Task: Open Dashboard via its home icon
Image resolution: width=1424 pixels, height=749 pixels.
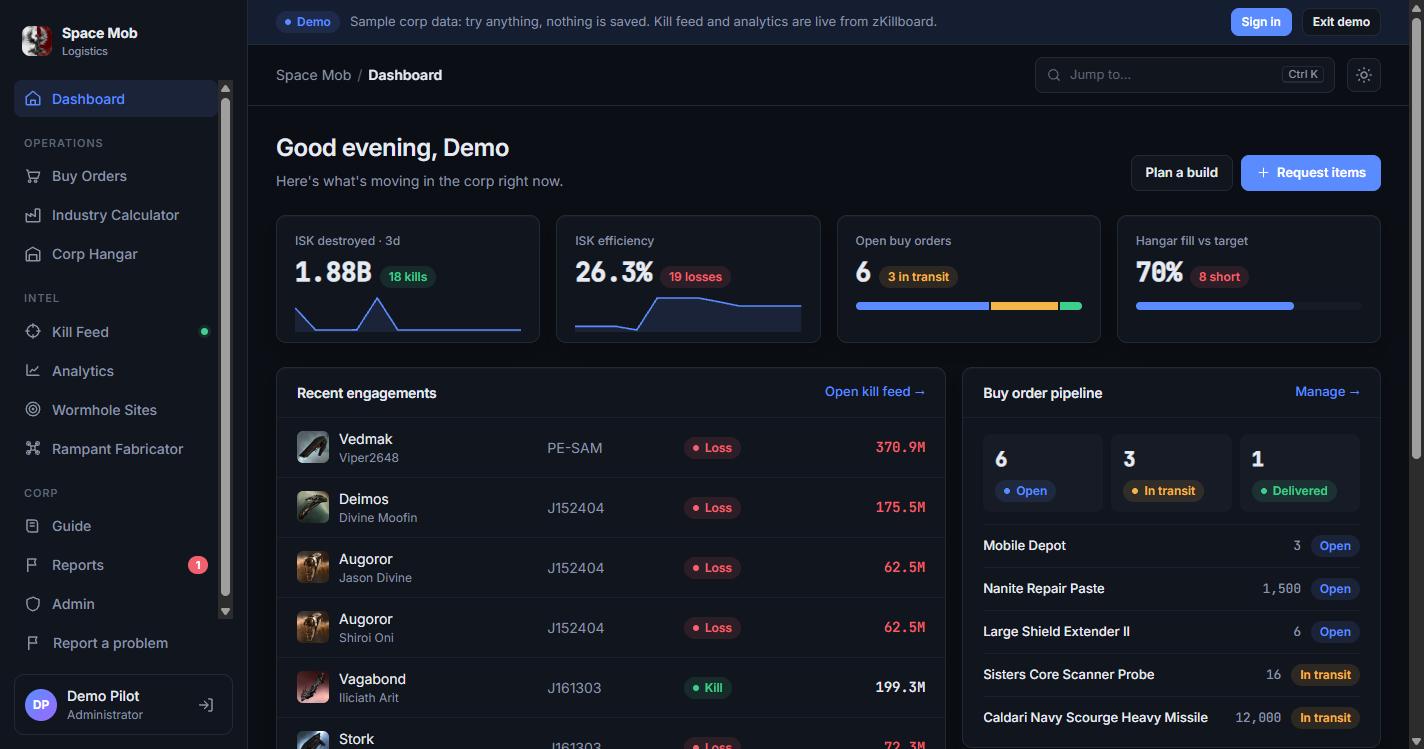Action: (33, 99)
